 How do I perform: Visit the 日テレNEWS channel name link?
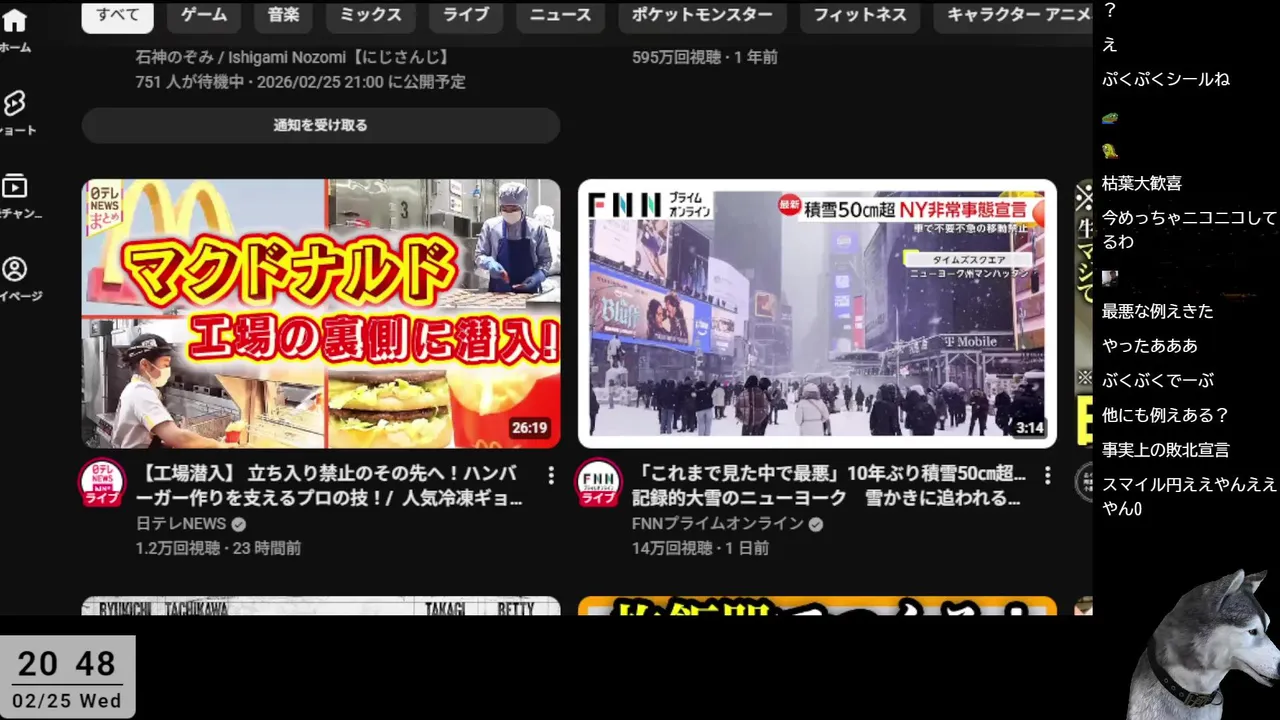tap(182, 523)
